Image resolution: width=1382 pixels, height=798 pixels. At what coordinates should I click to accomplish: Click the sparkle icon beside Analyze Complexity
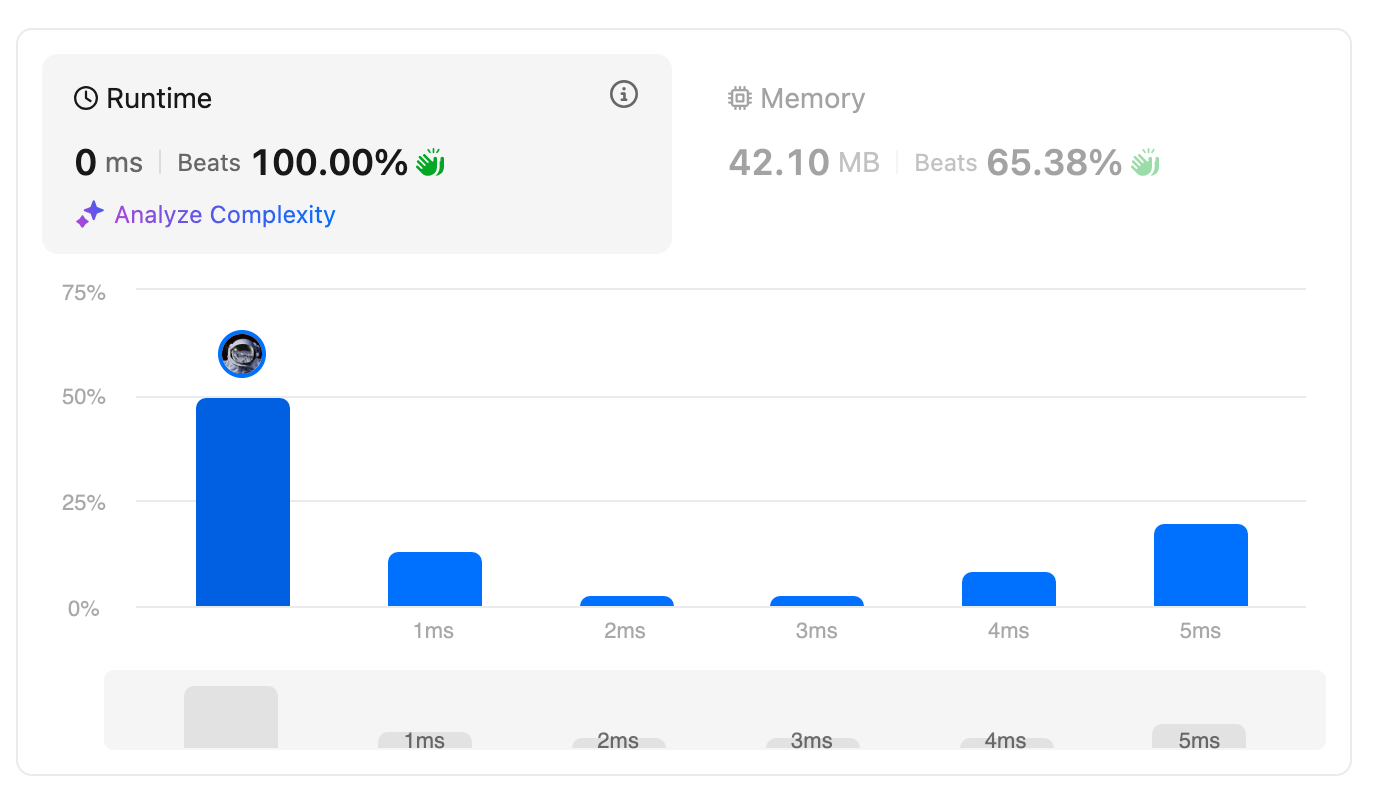tap(90, 214)
